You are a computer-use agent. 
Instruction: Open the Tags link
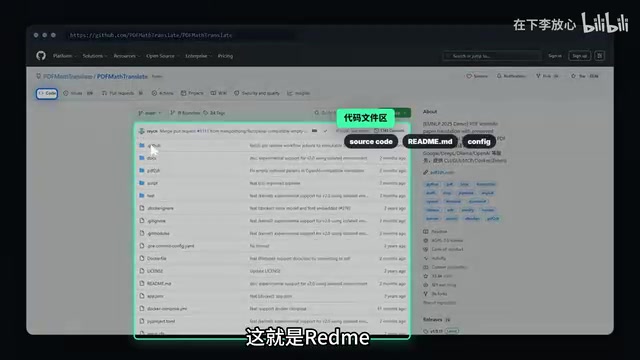coord(214,113)
